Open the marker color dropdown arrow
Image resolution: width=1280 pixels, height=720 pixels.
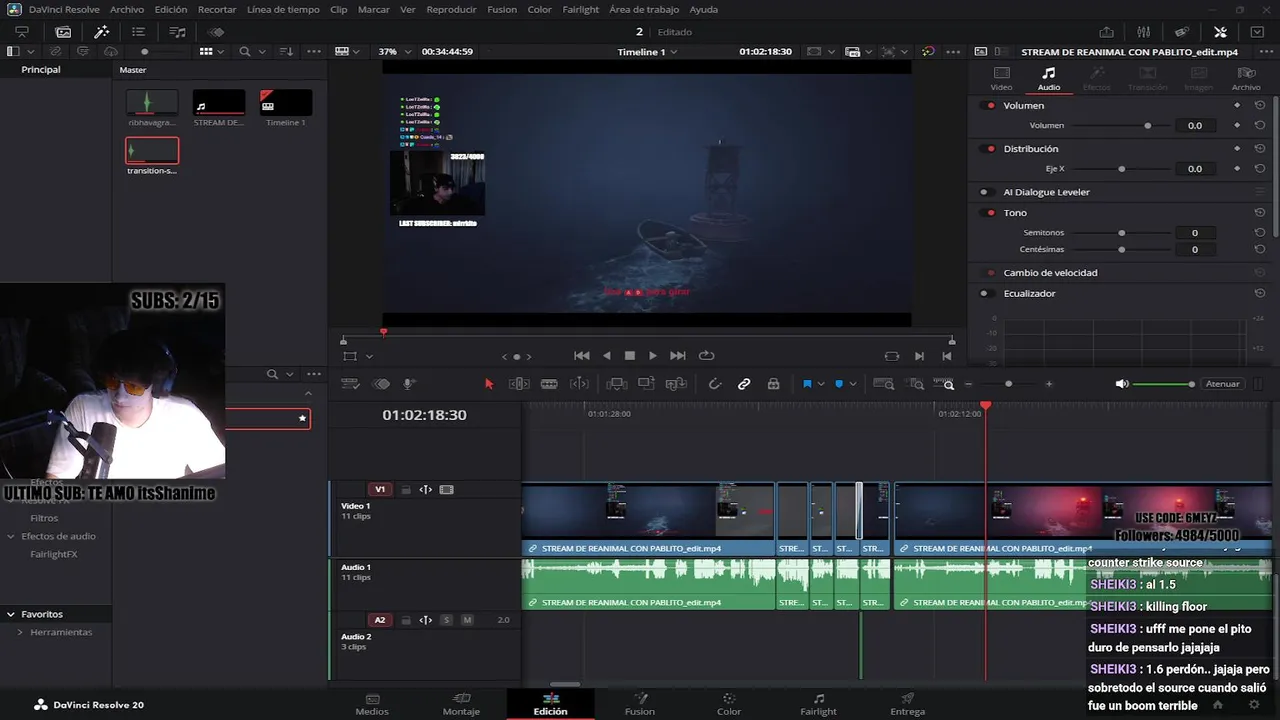(853, 384)
